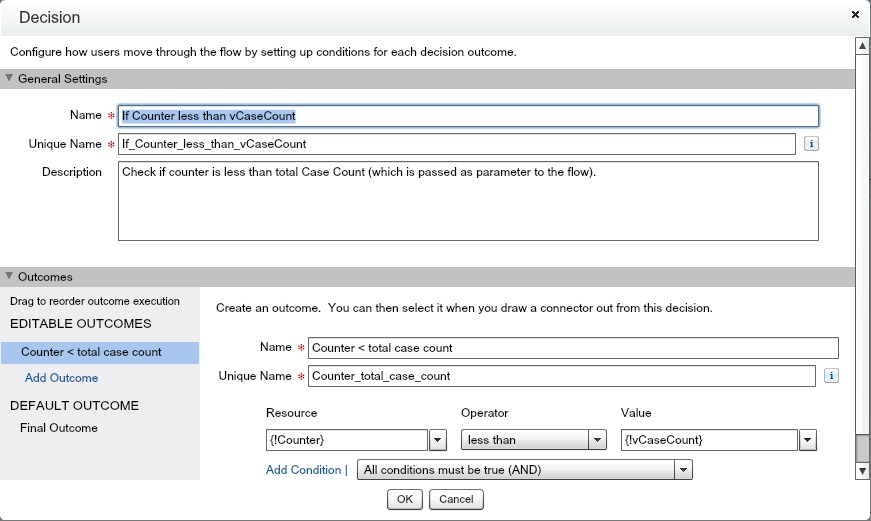Select the Counter < total case count outcome

coord(100,353)
